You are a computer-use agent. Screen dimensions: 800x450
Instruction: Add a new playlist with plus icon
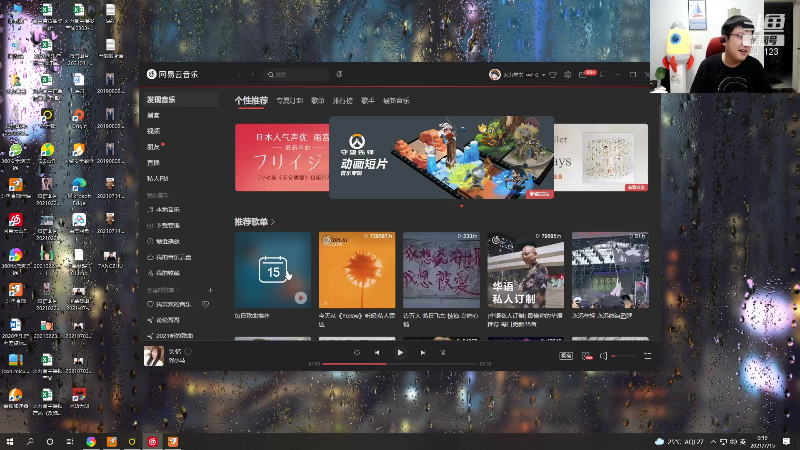(x=210, y=290)
